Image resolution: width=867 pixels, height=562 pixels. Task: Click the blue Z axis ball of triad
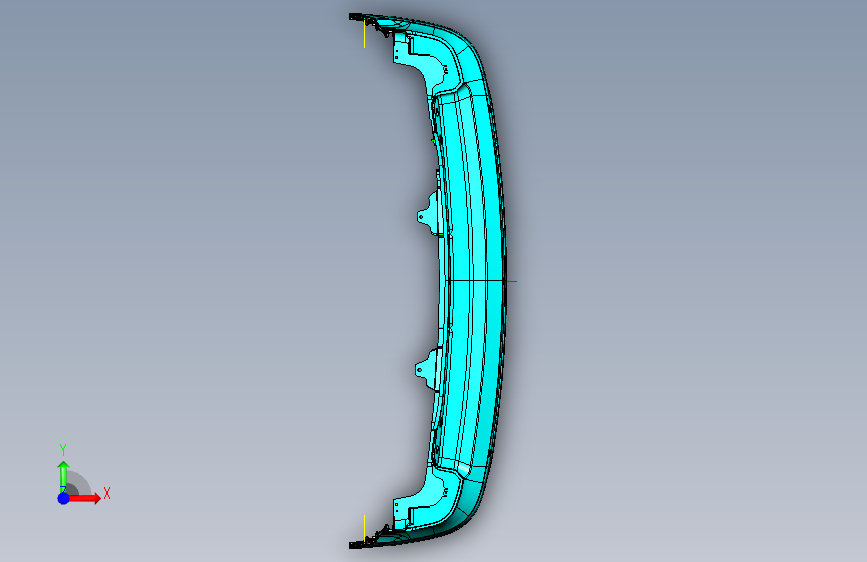point(64,498)
